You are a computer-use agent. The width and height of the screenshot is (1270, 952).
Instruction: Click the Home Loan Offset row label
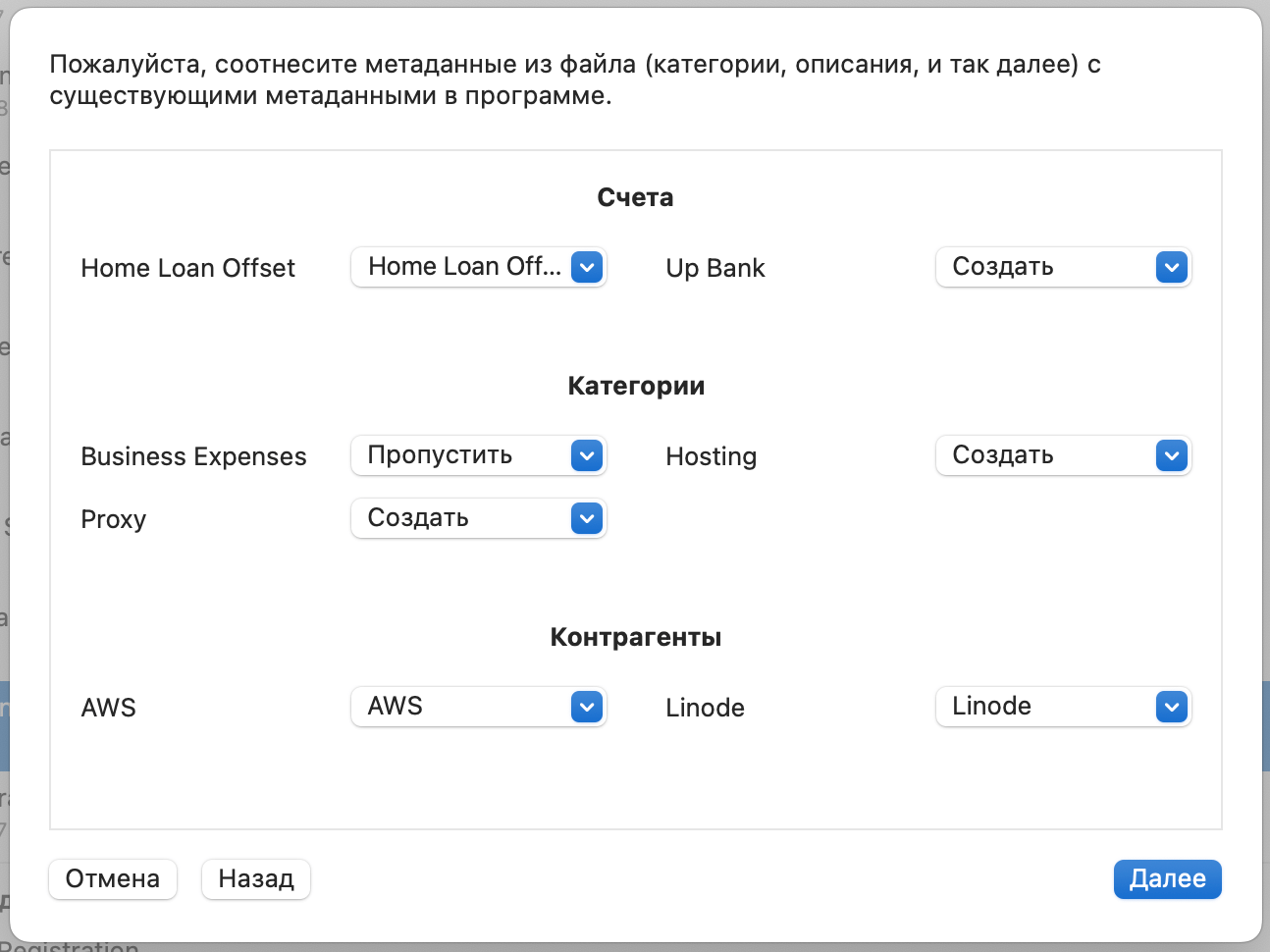click(x=187, y=268)
